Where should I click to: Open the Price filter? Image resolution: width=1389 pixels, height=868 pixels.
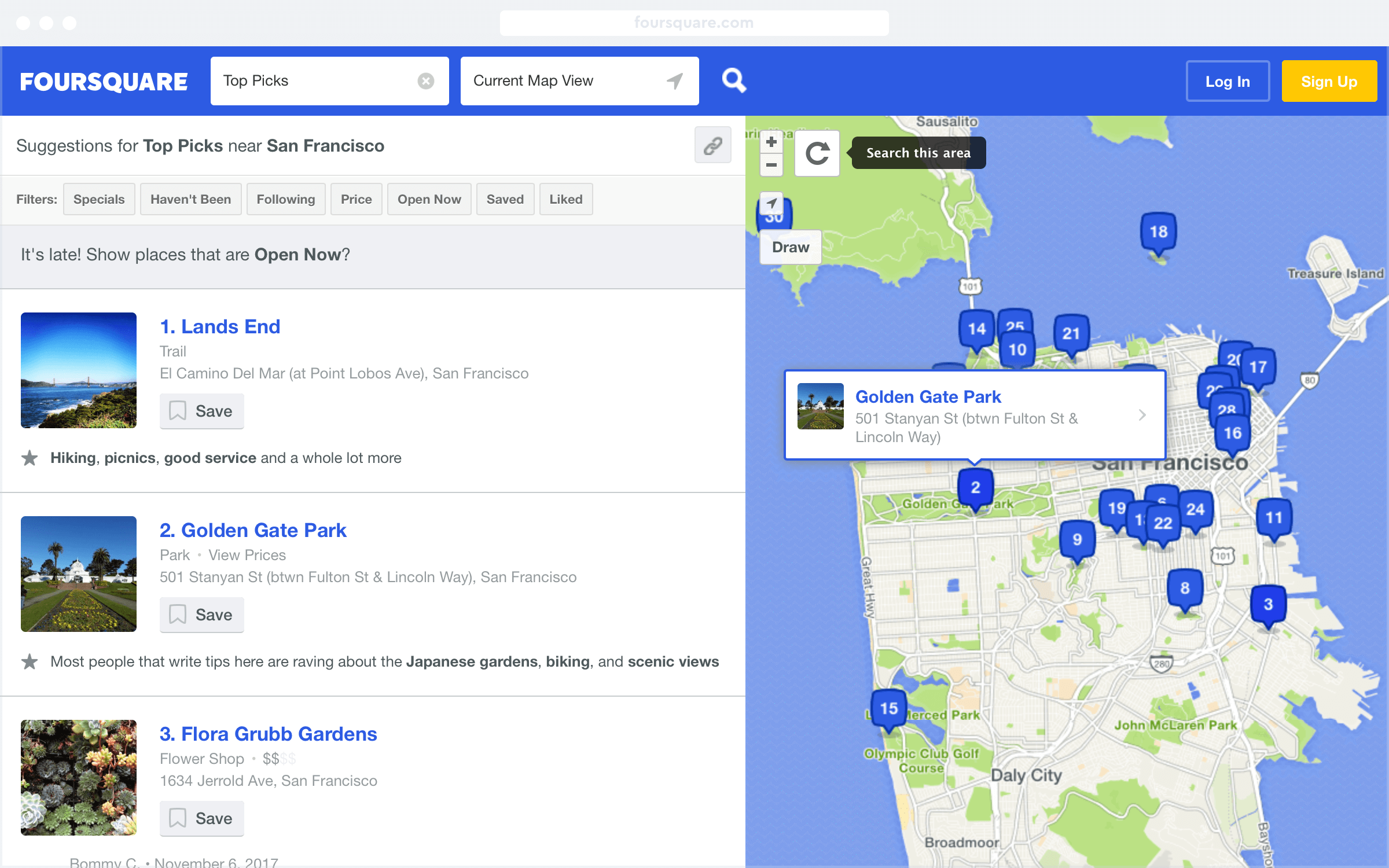pyautogui.click(x=357, y=199)
